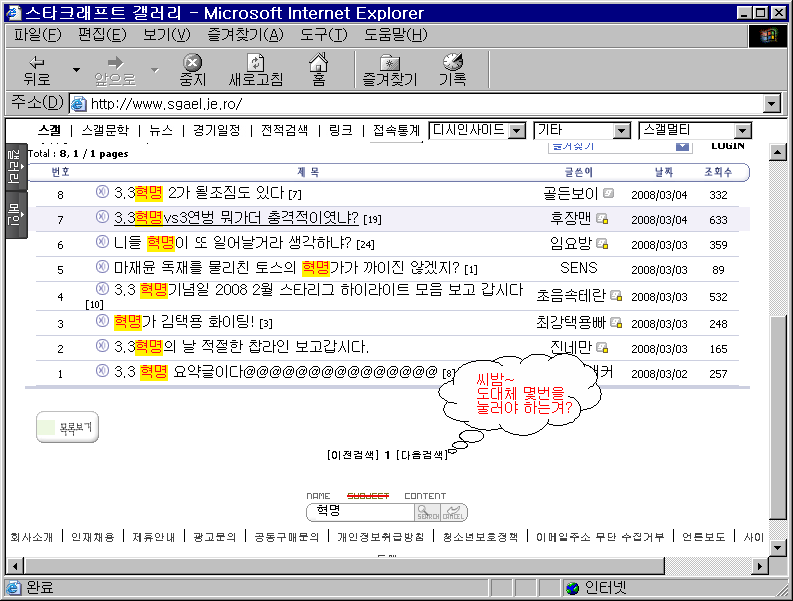Click the icon beside author 초음속테란
Screen dimensions: 793x601
click(616, 295)
